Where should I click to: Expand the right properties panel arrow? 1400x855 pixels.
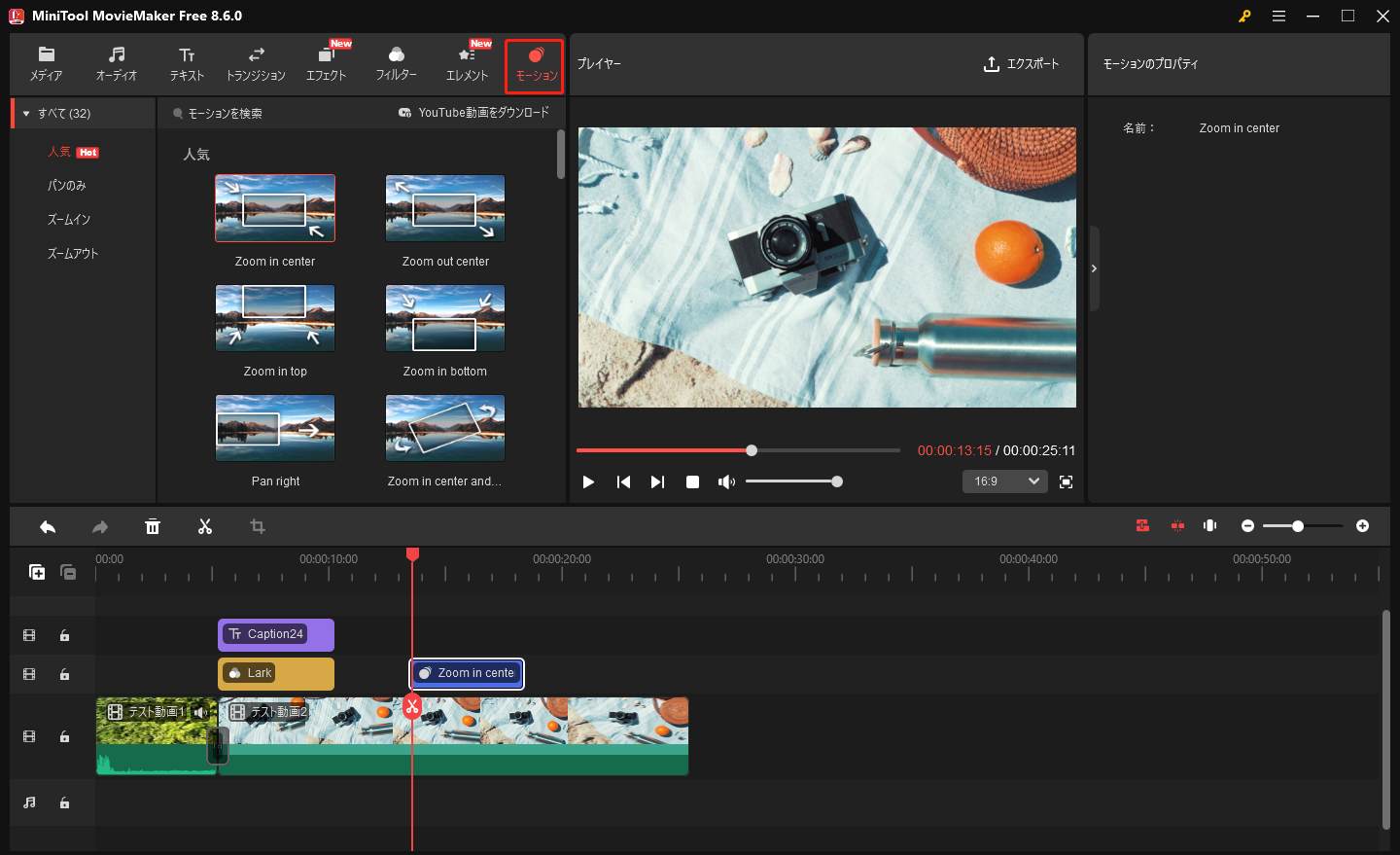pos(1094,268)
